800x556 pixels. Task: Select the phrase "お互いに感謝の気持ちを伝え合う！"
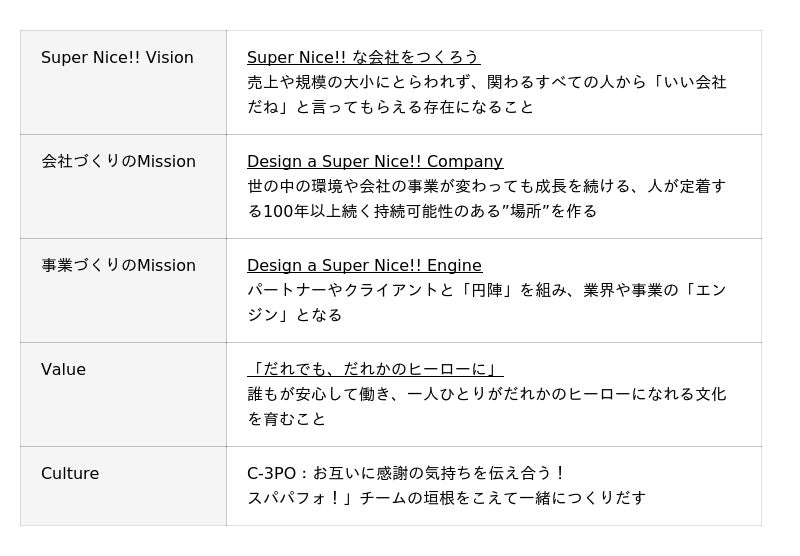tap(440, 474)
